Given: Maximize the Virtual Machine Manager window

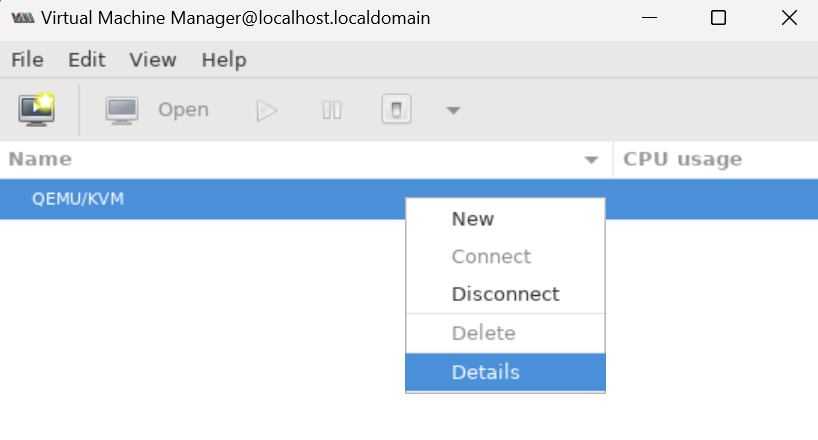Looking at the screenshot, I should 718,18.
